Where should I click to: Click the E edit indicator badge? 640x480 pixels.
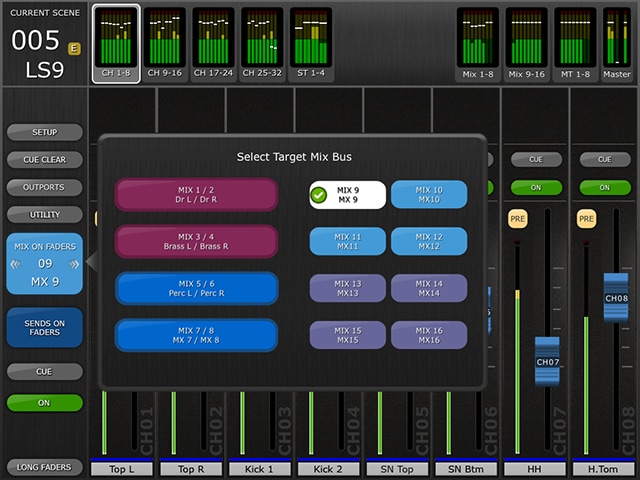(75, 48)
